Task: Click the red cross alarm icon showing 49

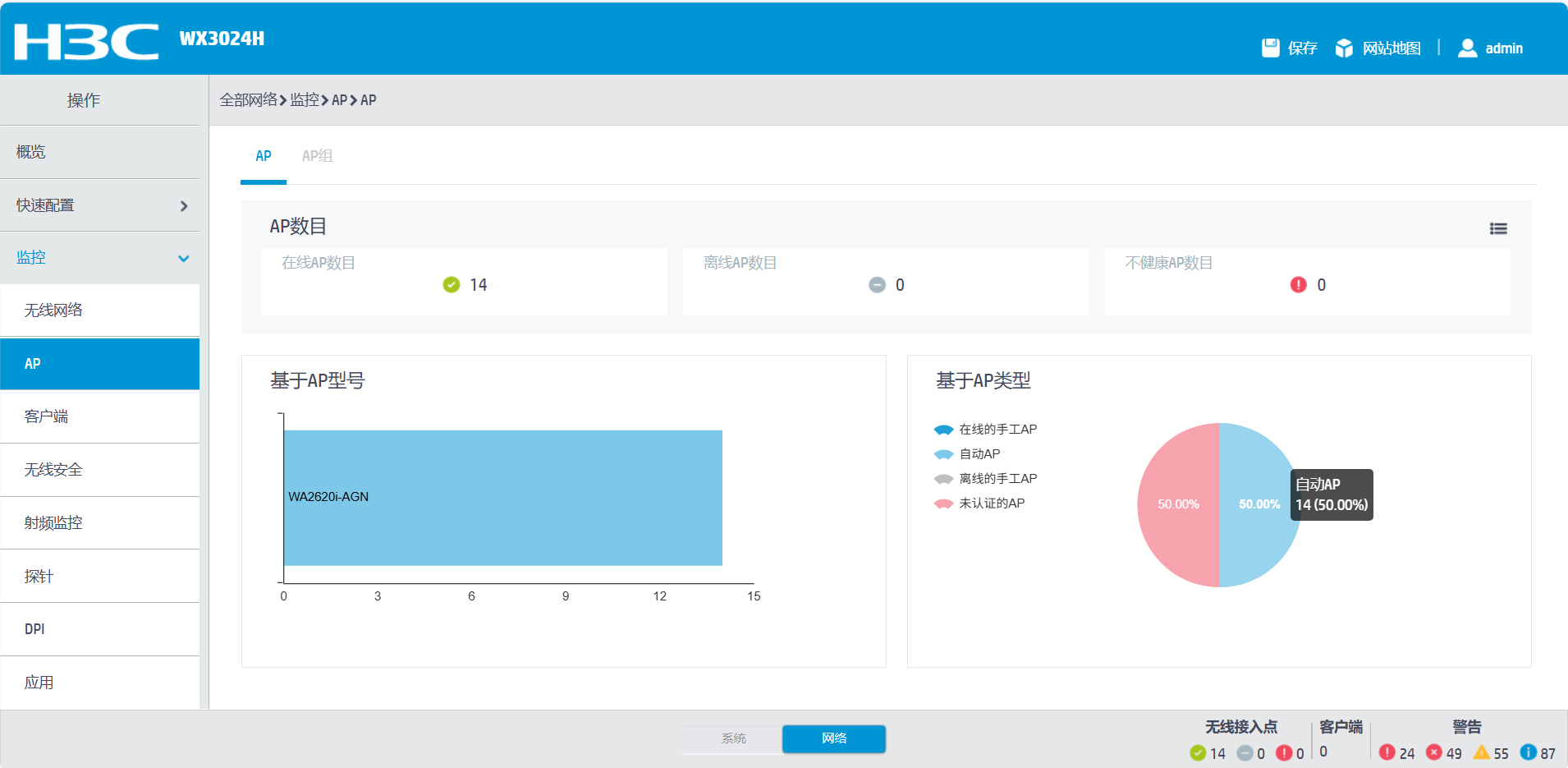Action: click(x=1434, y=752)
